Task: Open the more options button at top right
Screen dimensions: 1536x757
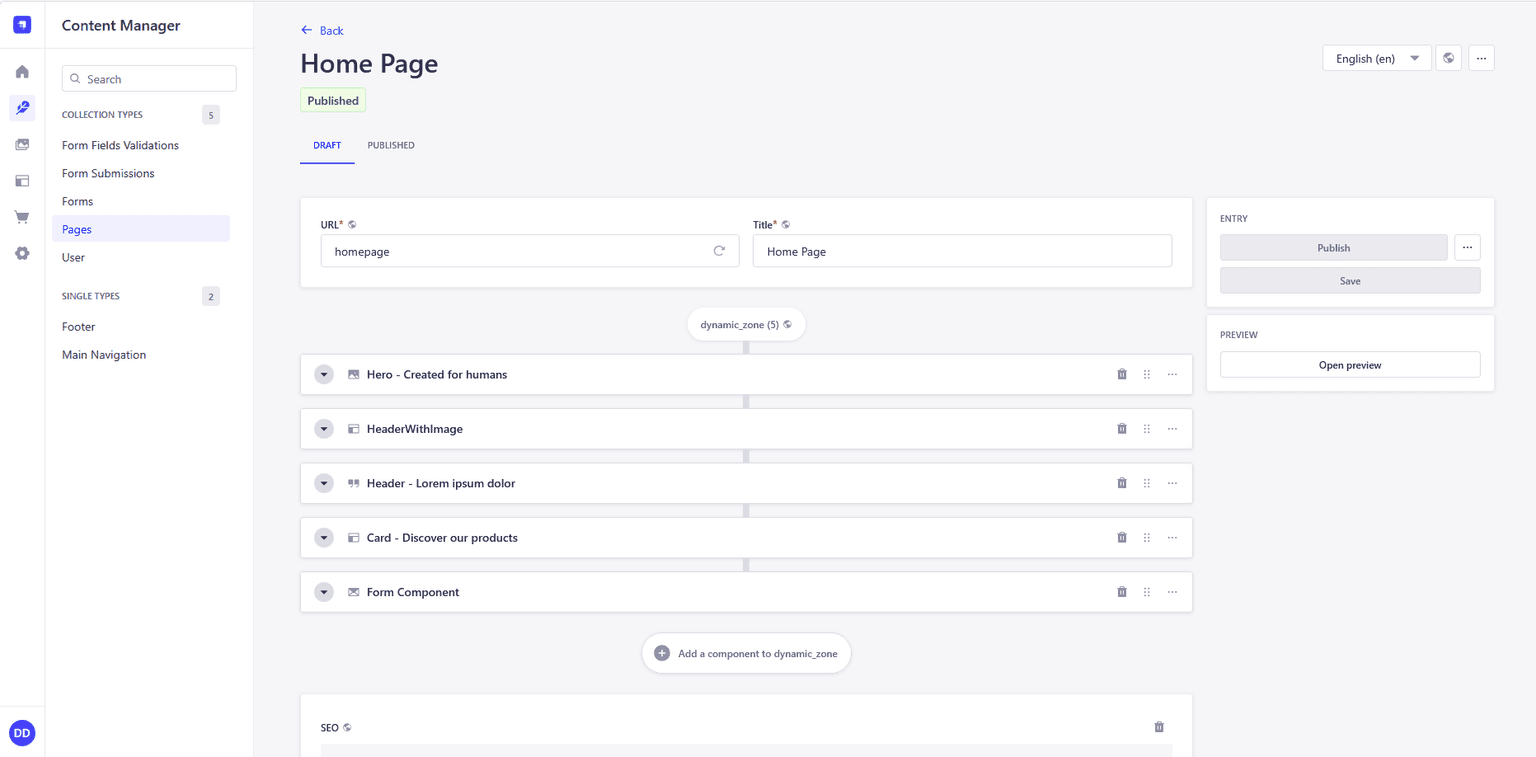Action: 1482,58
